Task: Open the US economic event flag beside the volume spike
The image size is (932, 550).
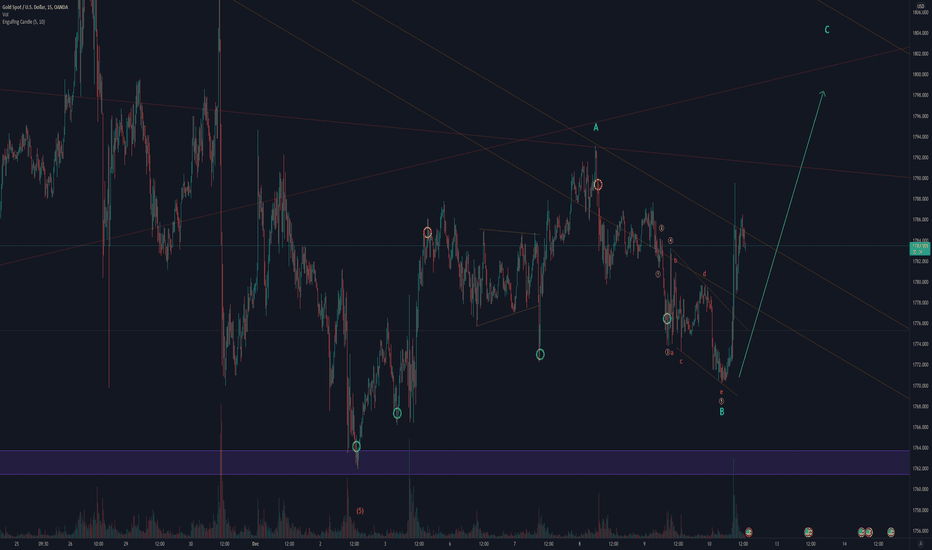Action: pyautogui.click(x=748, y=532)
